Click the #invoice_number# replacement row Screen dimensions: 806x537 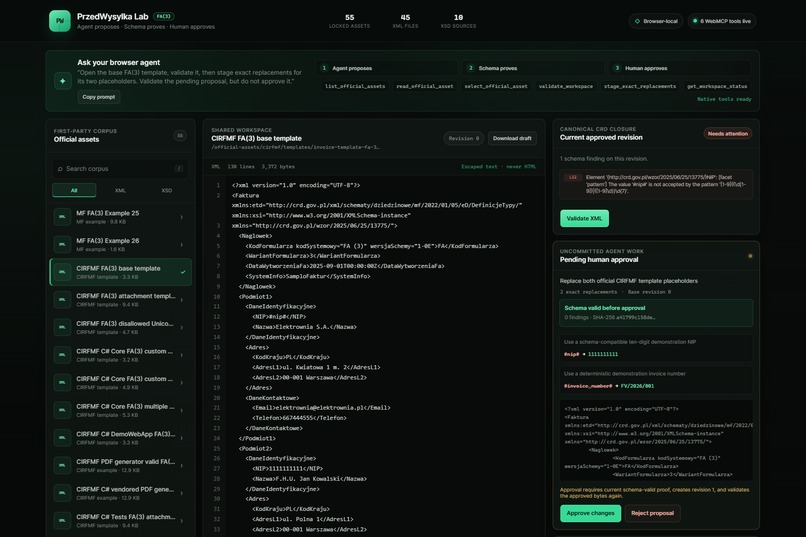pos(656,380)
